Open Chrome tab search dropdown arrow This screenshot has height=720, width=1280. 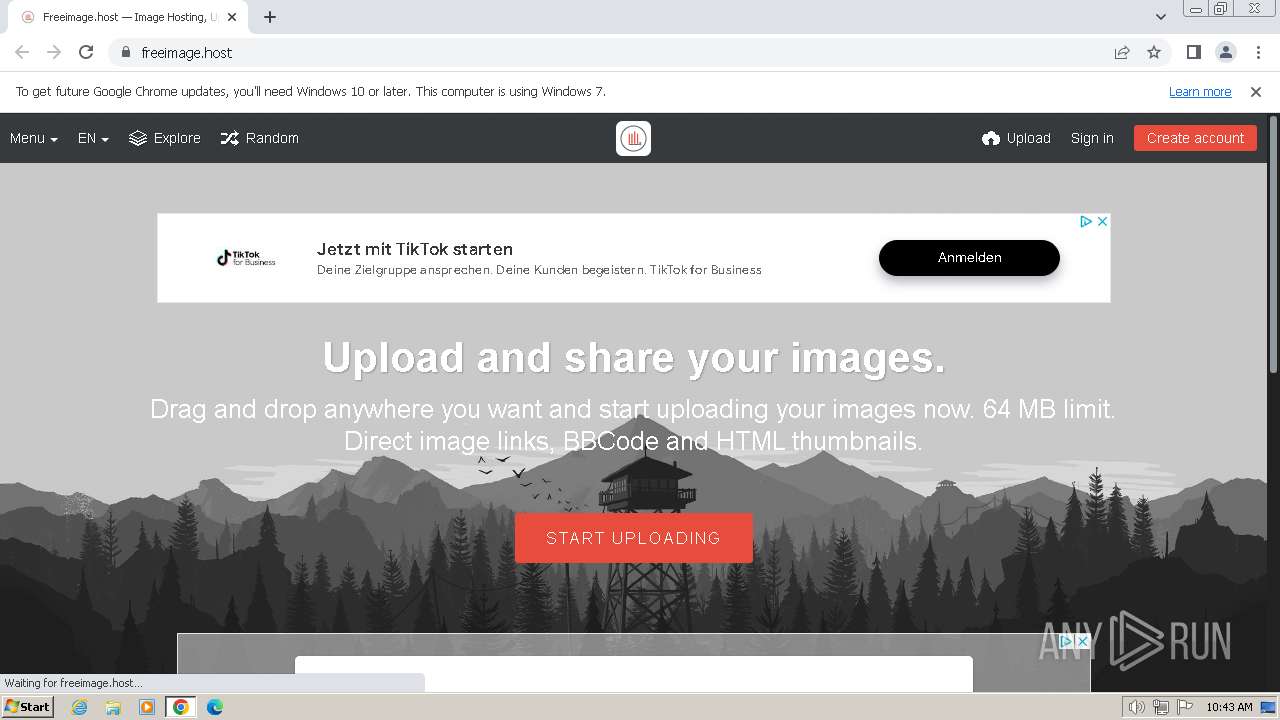coord(1161,17)
